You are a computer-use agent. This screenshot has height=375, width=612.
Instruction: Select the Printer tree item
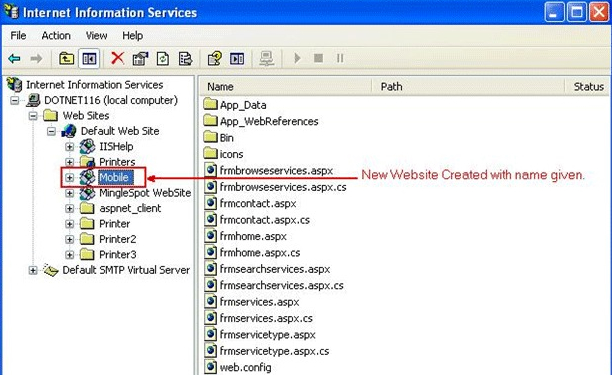pyautogui.click(x=114, y=224)
